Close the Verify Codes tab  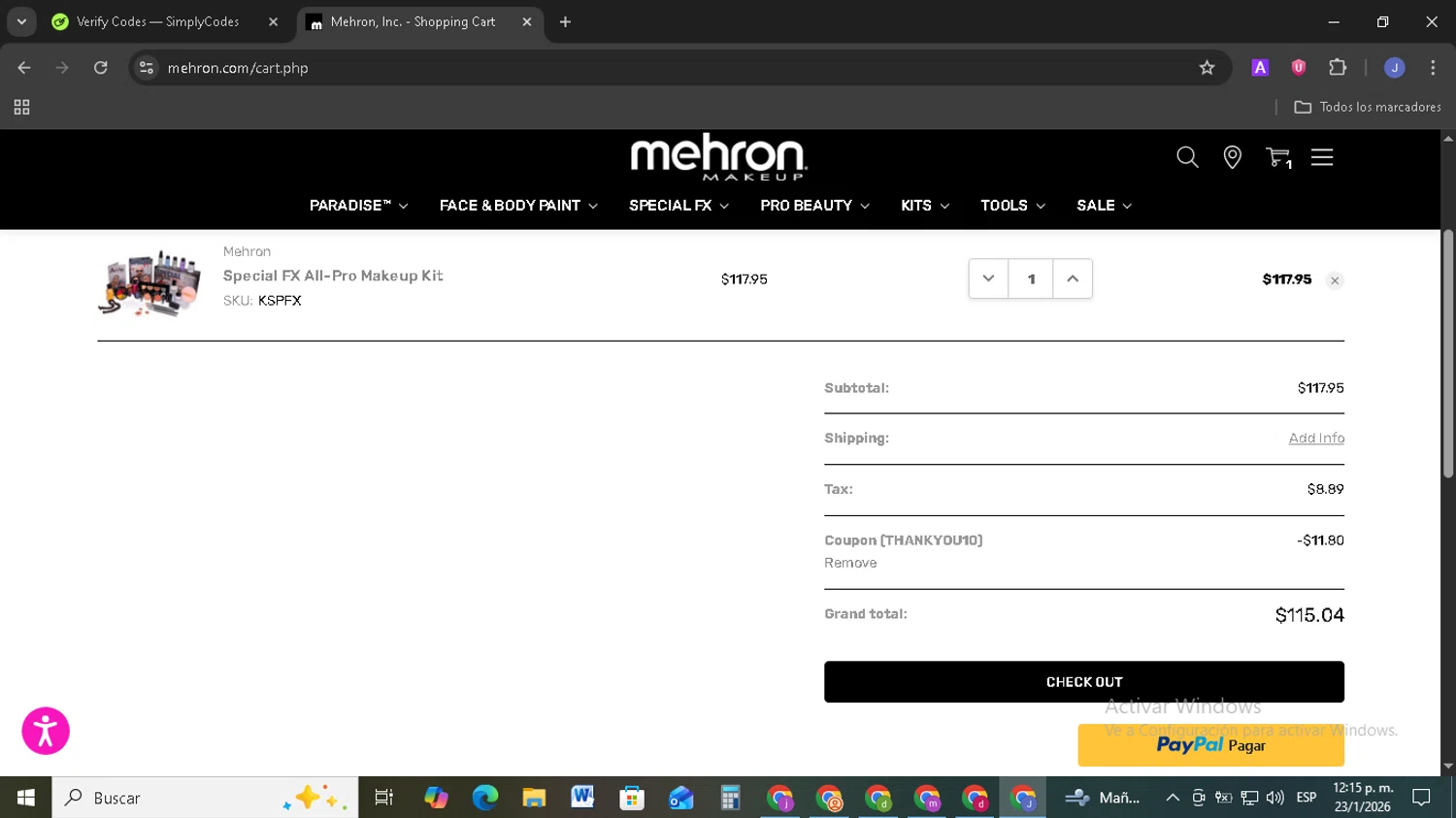coord(273,21)
